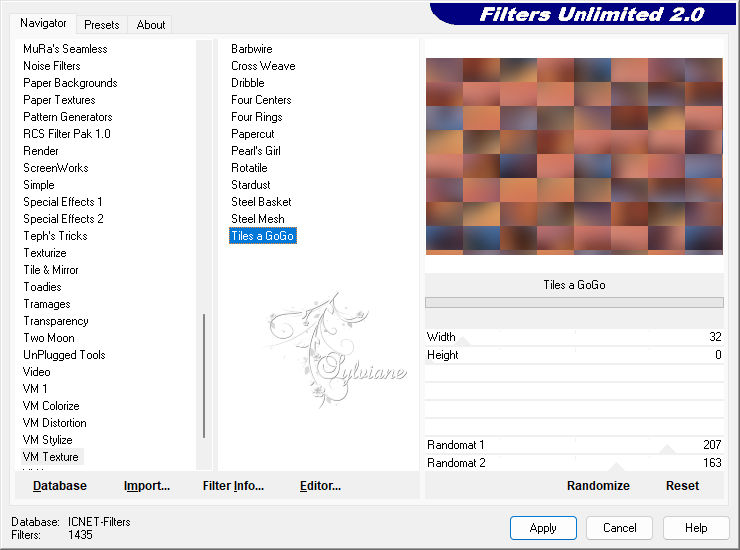Select the Render category
The image size is (740, 550).
point(41,151)
